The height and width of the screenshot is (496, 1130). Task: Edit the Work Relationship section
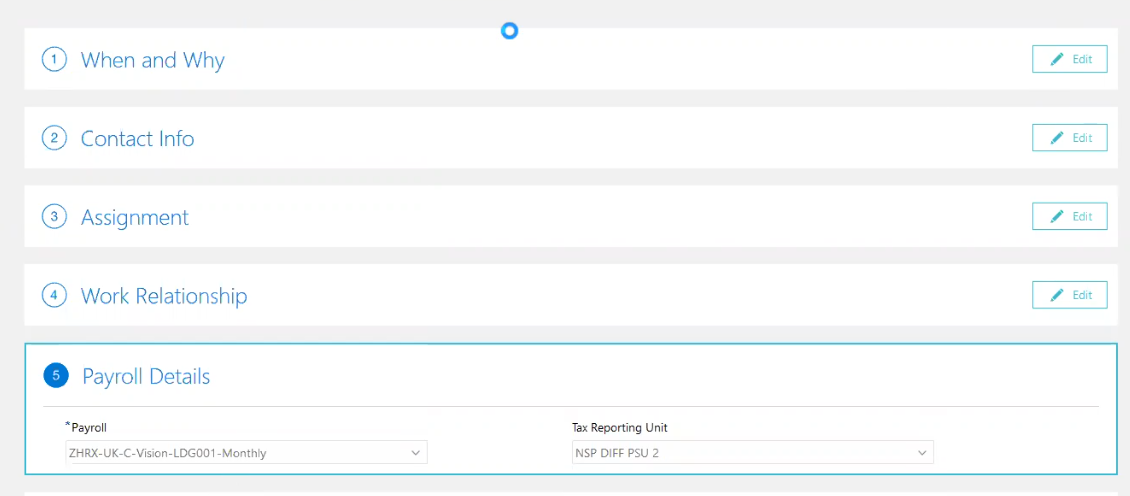tap(1069, 295)
